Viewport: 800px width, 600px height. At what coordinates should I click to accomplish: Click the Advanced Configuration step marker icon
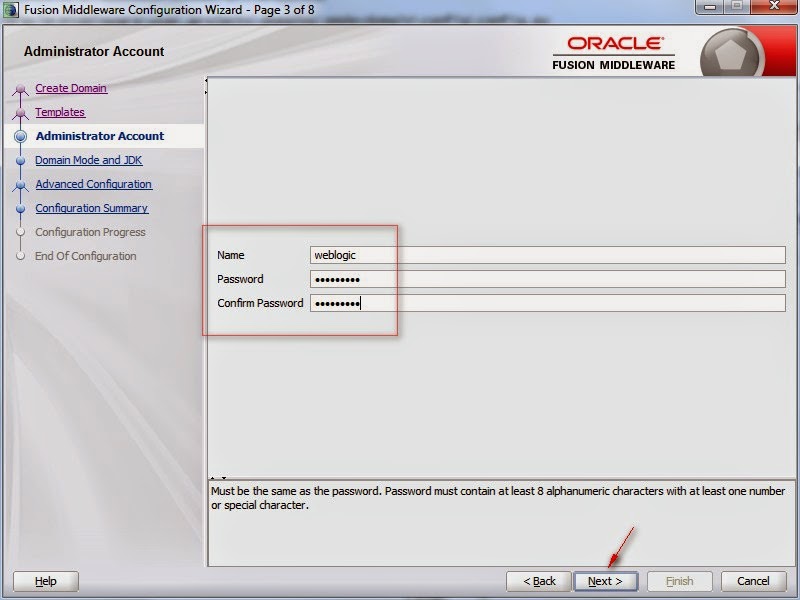(20, 185)
